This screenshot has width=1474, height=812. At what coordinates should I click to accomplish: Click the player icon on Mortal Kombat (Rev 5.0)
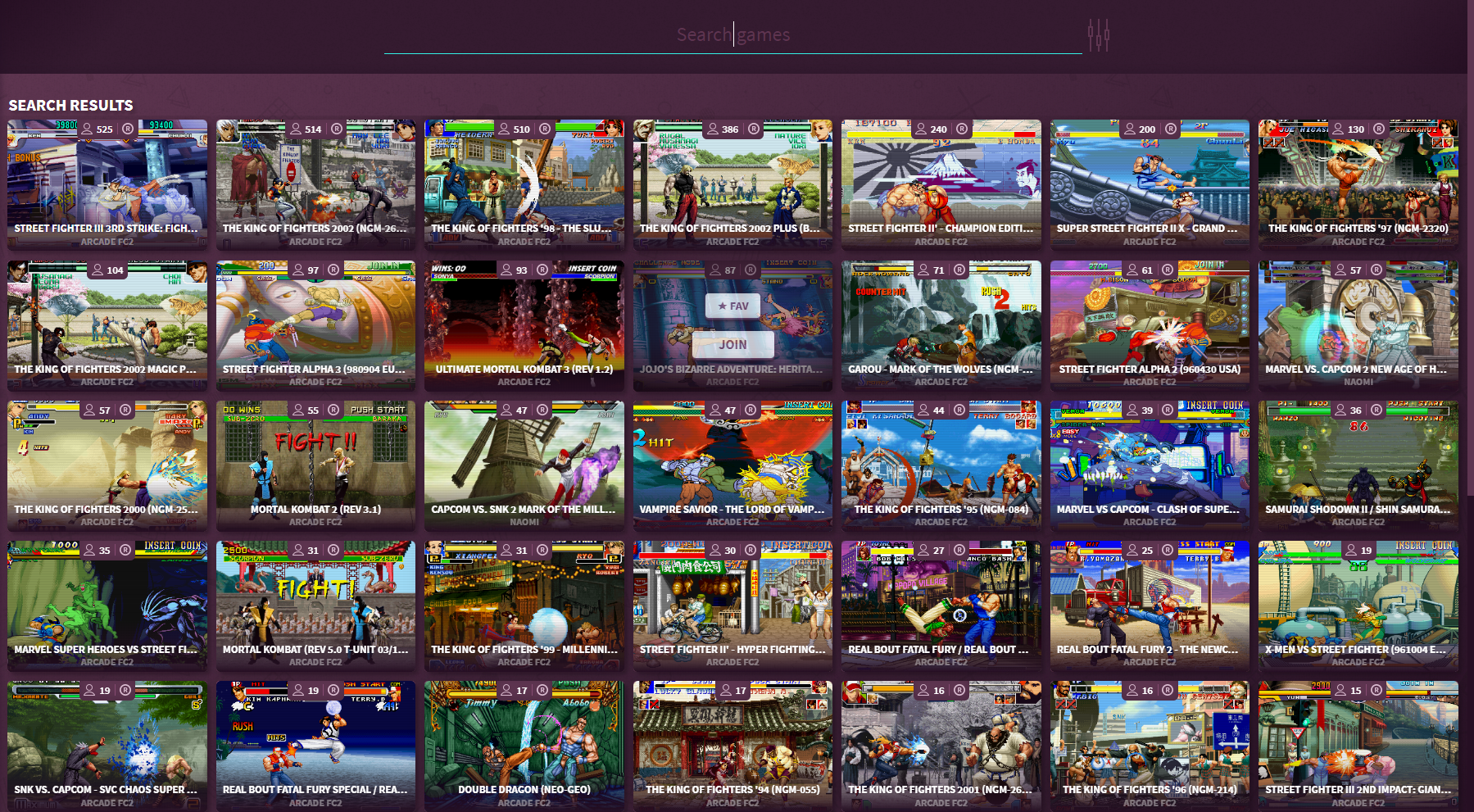298,551
